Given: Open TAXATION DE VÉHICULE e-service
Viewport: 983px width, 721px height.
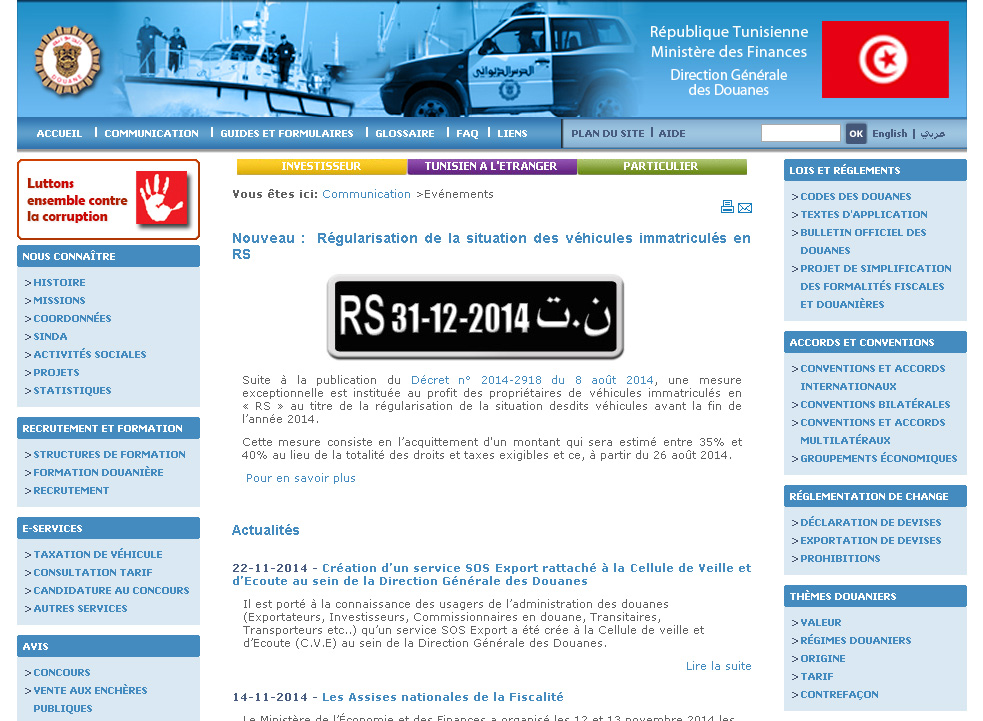Looking at the screenshot, I should coord(98,554).
